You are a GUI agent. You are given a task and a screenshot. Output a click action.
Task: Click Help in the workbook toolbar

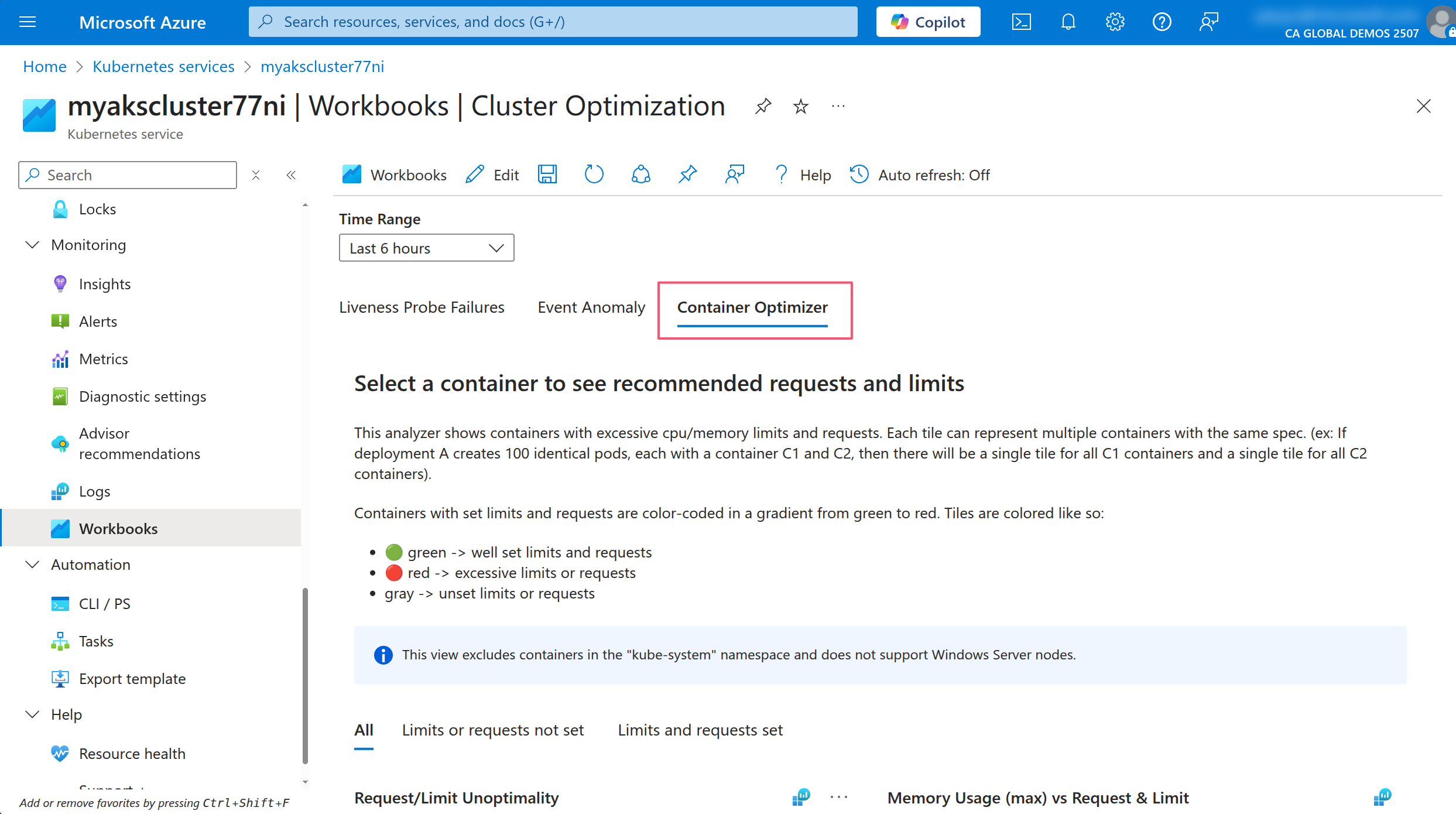click(x=802, y=175)
